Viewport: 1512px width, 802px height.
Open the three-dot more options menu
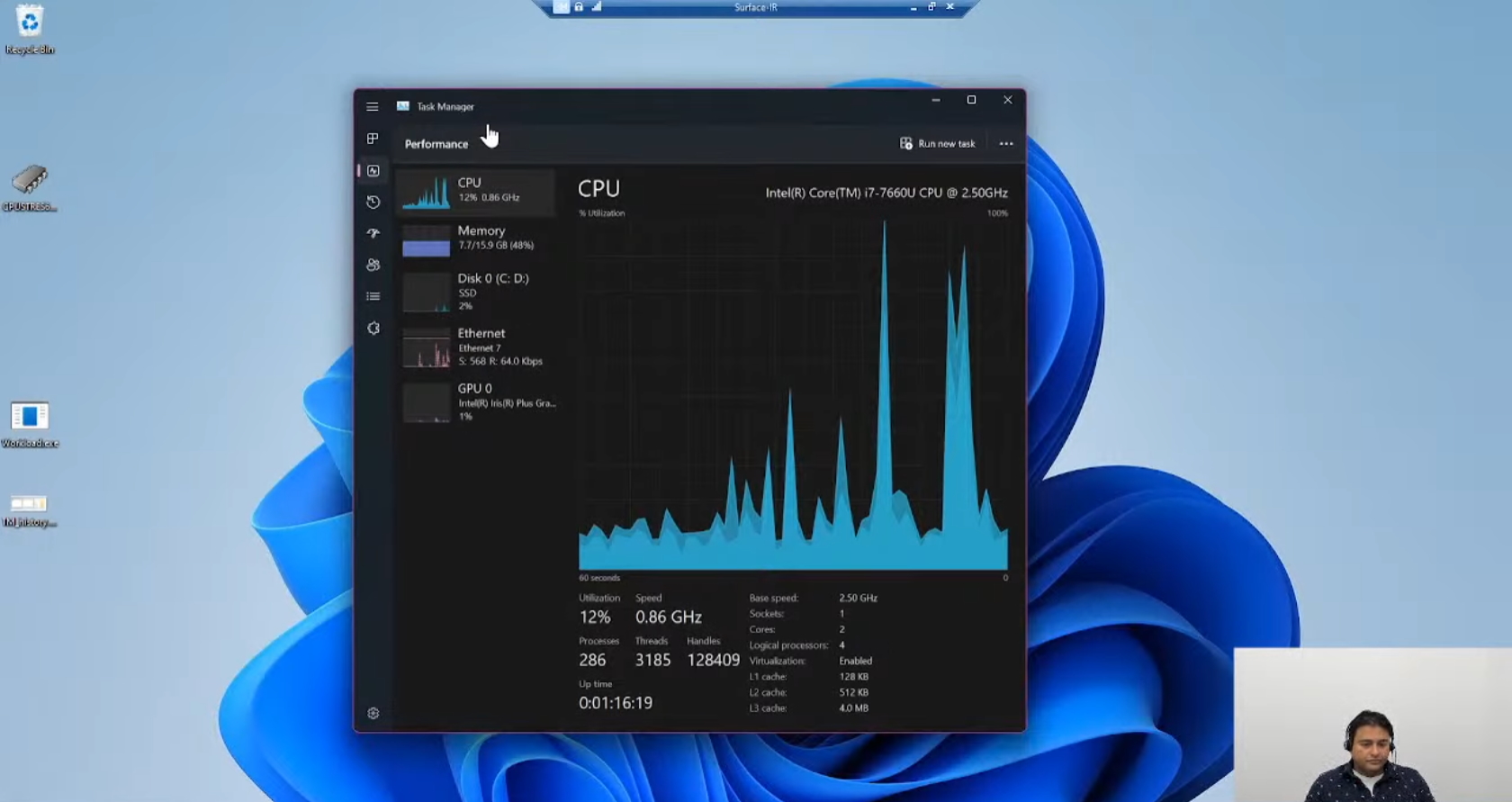[x=1006, y=144]
